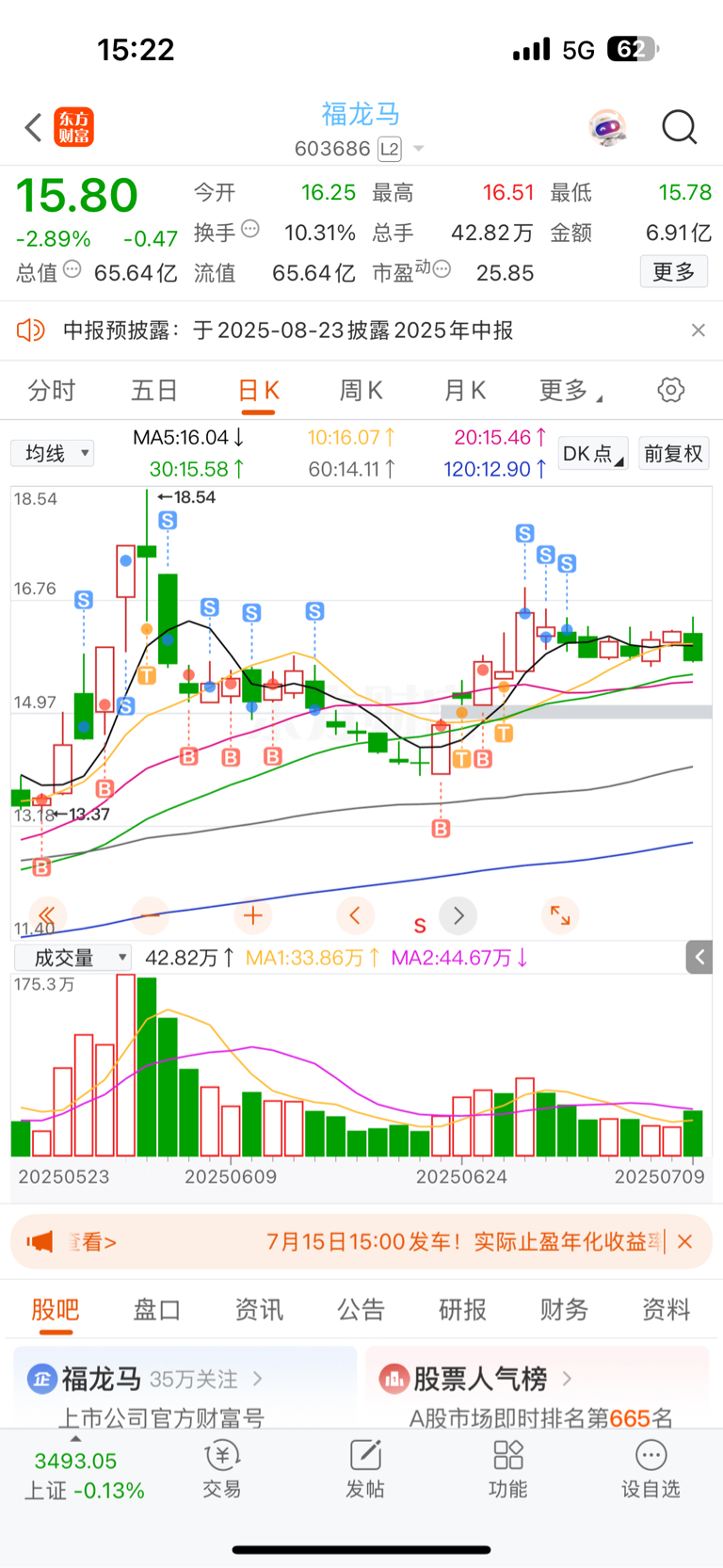Switch to 研报 tab
This screenshot has height=1568, width=723.
[462, 1309]
